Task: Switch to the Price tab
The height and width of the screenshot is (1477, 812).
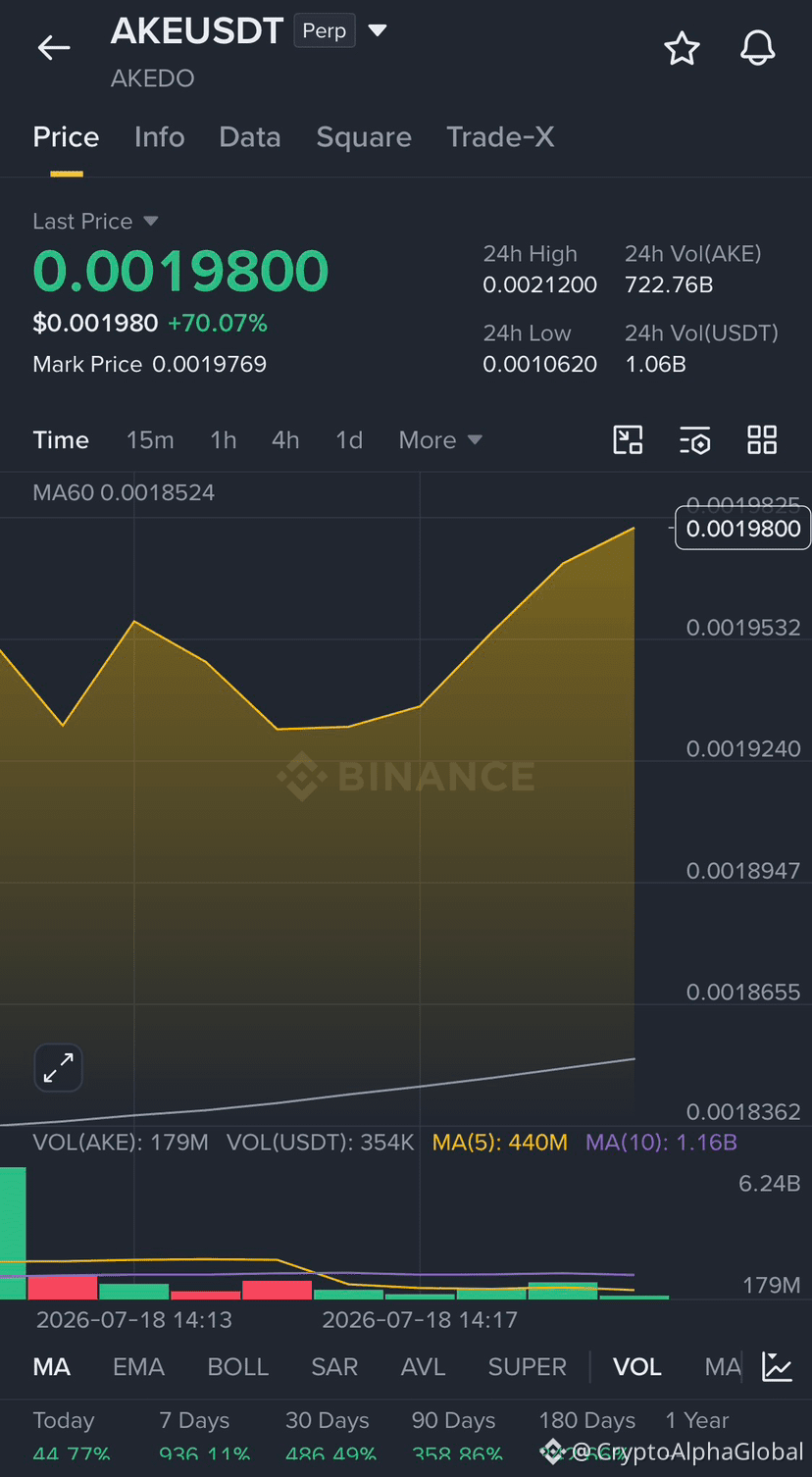Action: tap(66, 137)
